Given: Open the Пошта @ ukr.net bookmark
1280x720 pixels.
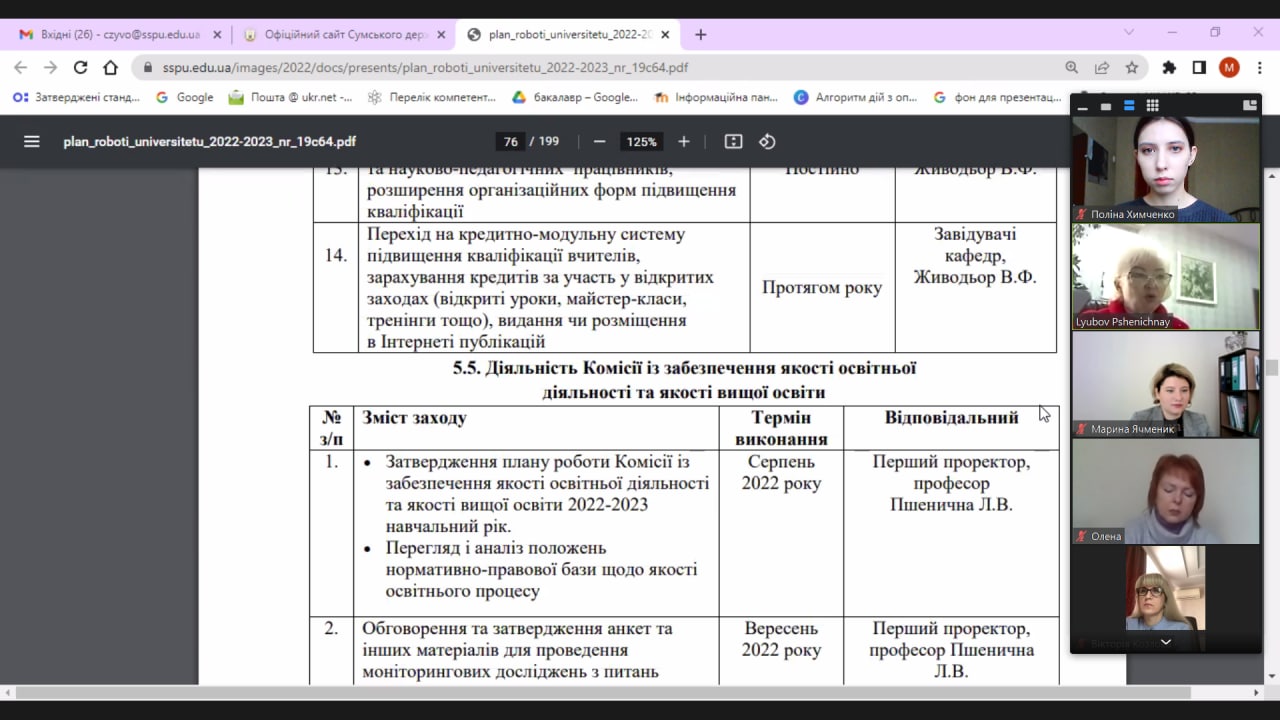Looking at the screenshot, I should 290,97.
